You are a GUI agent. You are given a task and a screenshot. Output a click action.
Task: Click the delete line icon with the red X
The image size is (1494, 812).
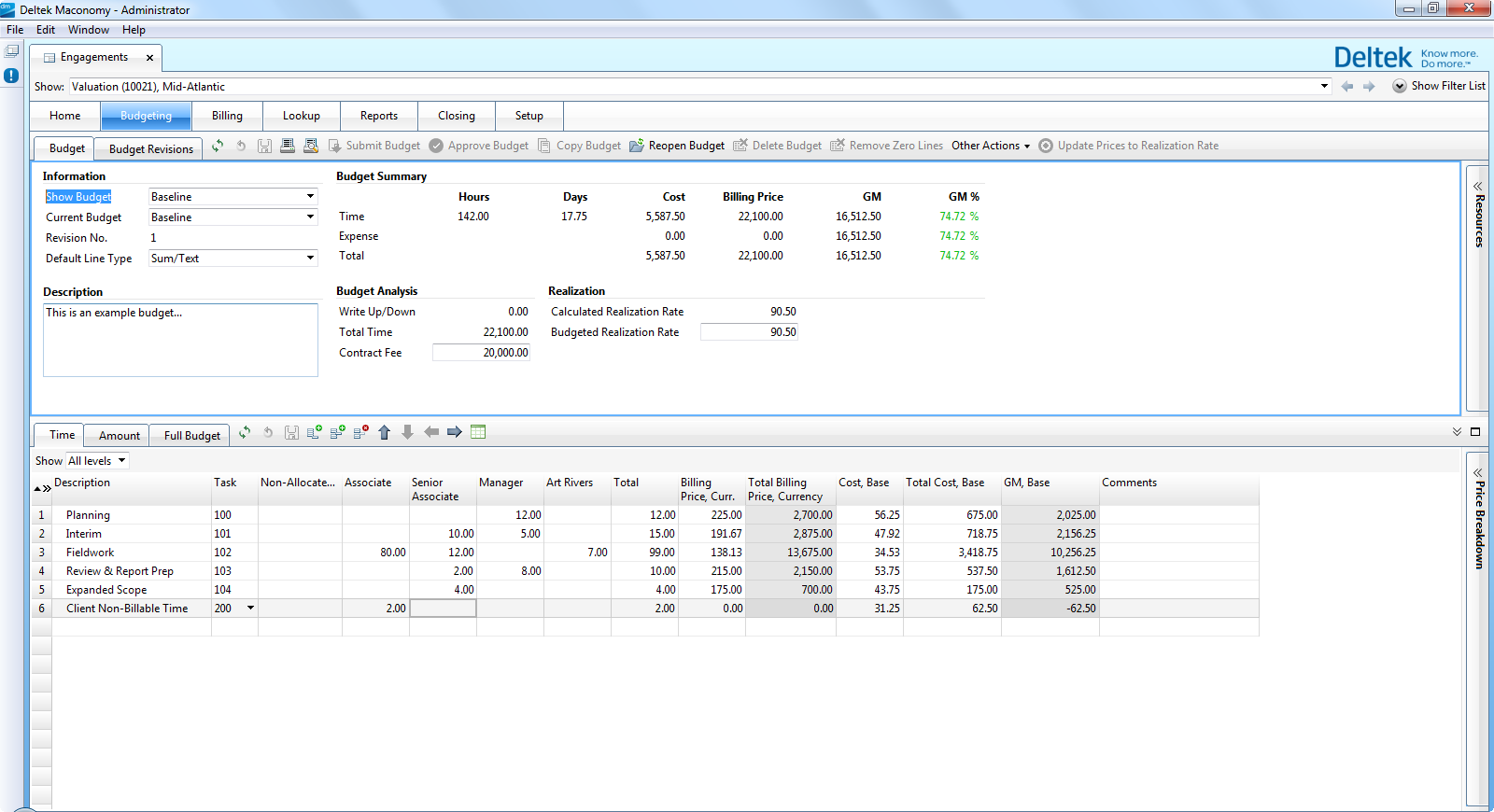pos(360,432)
